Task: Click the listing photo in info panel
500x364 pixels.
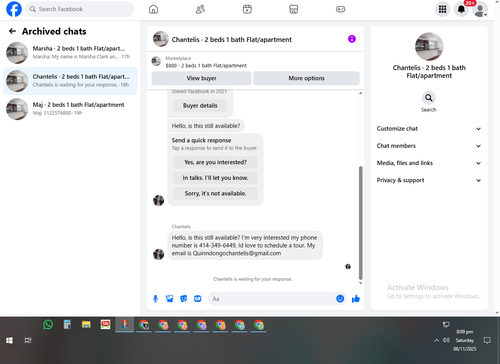Action: coord(429,47)
